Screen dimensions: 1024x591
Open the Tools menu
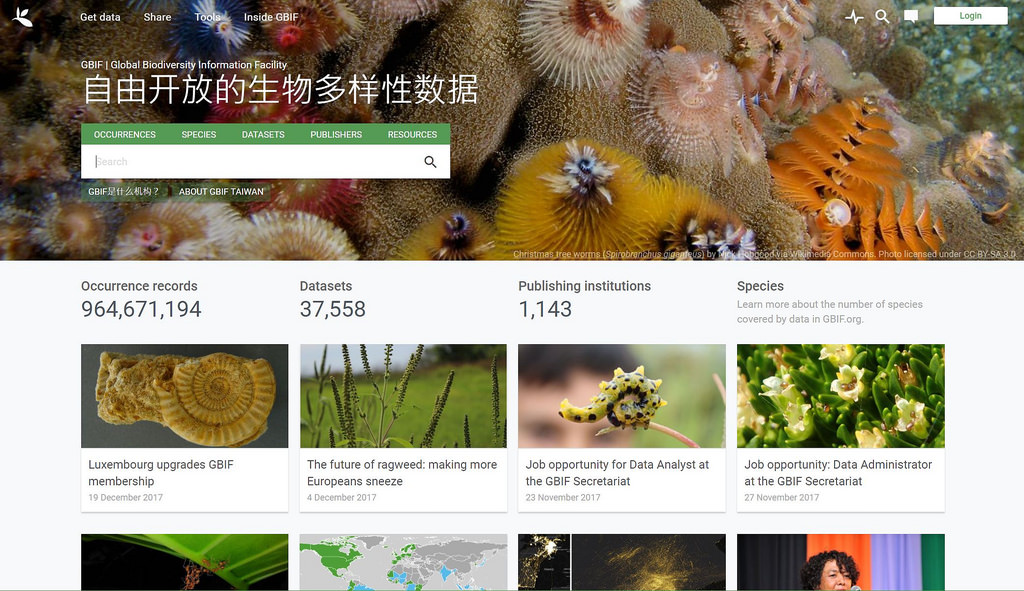(x=207, y=17)
